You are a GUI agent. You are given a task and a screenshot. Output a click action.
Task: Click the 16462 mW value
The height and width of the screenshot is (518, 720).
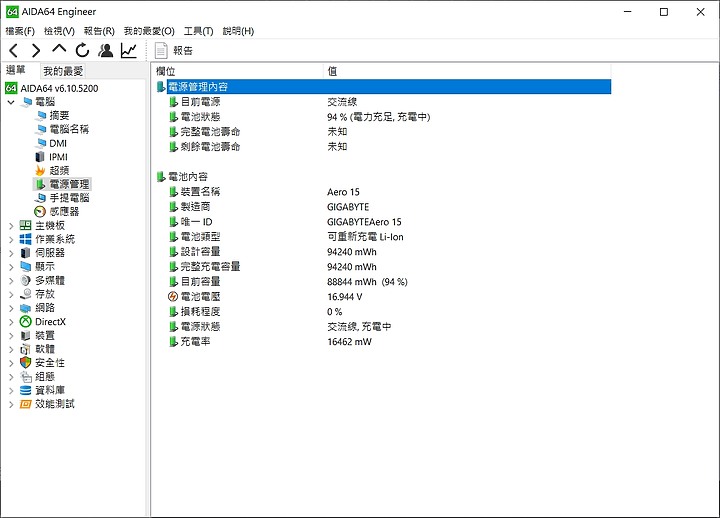tap(349, 342)
